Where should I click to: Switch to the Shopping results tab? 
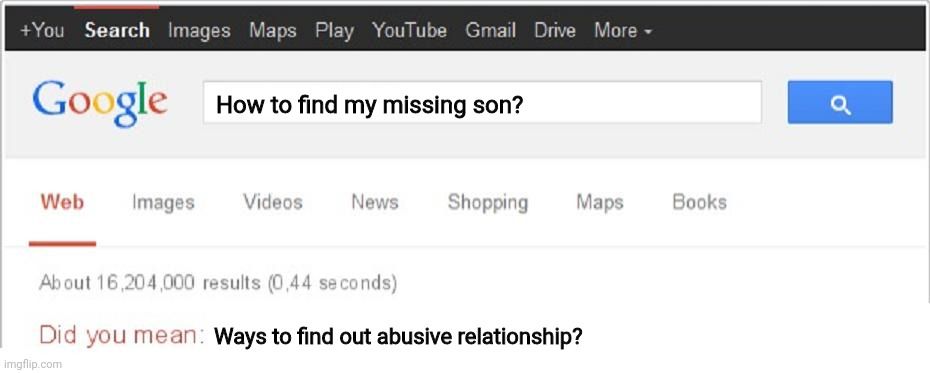click(488, 202)
